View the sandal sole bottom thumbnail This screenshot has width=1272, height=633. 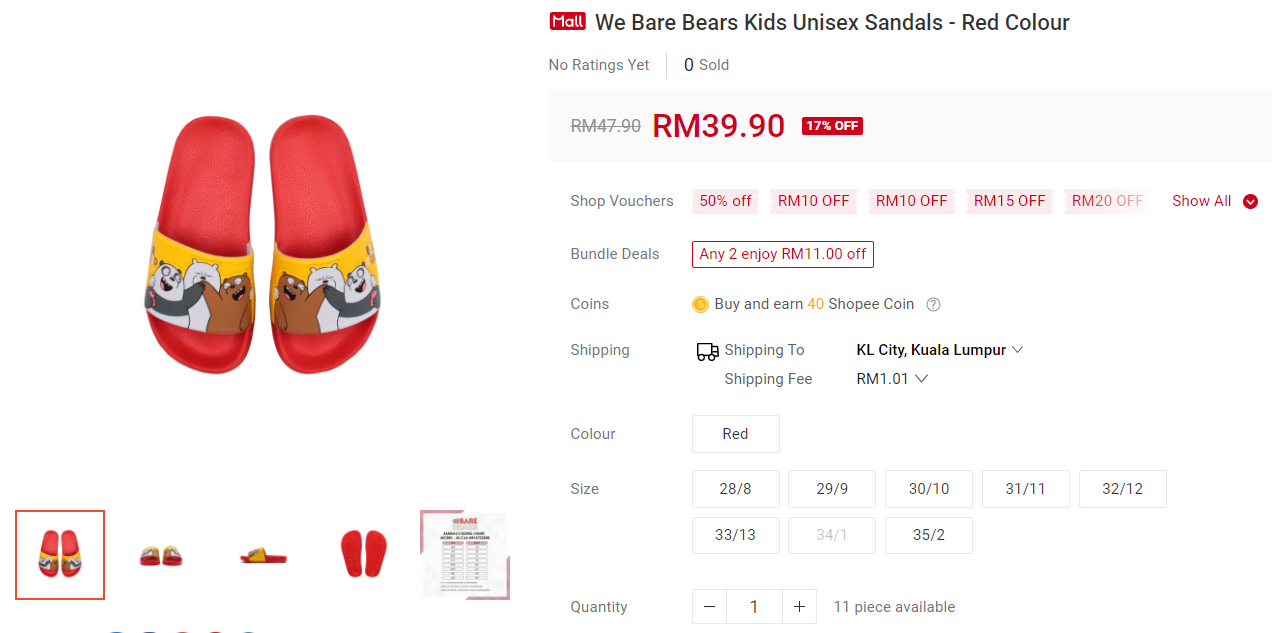click(362, 555)
